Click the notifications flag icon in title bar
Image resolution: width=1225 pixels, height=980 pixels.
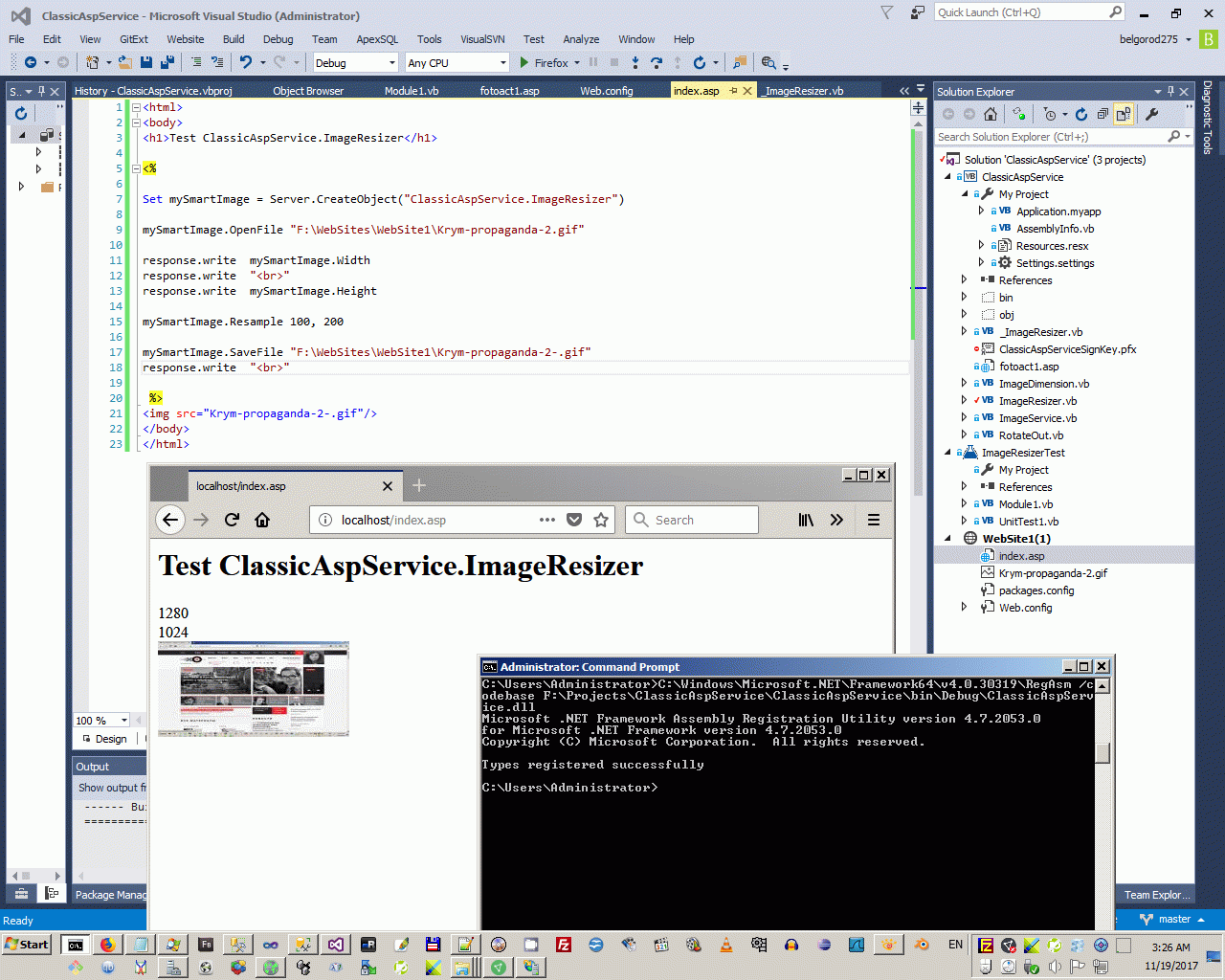coord(886,12)
